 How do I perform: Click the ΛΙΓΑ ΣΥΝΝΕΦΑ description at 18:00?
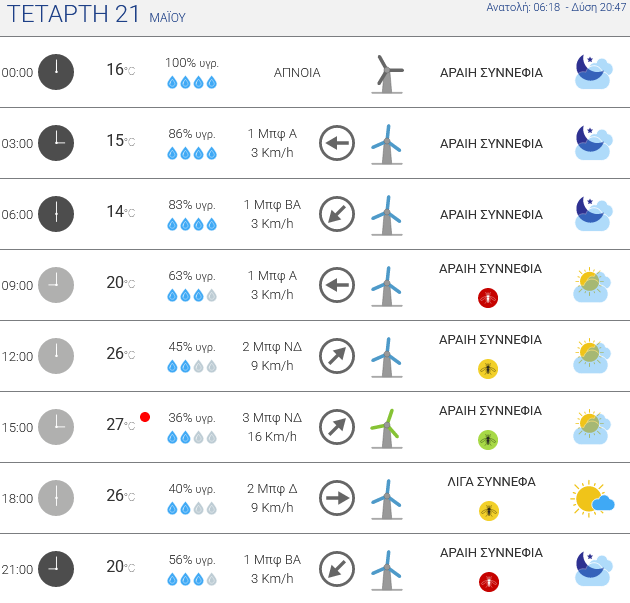(x=491, y=482)
